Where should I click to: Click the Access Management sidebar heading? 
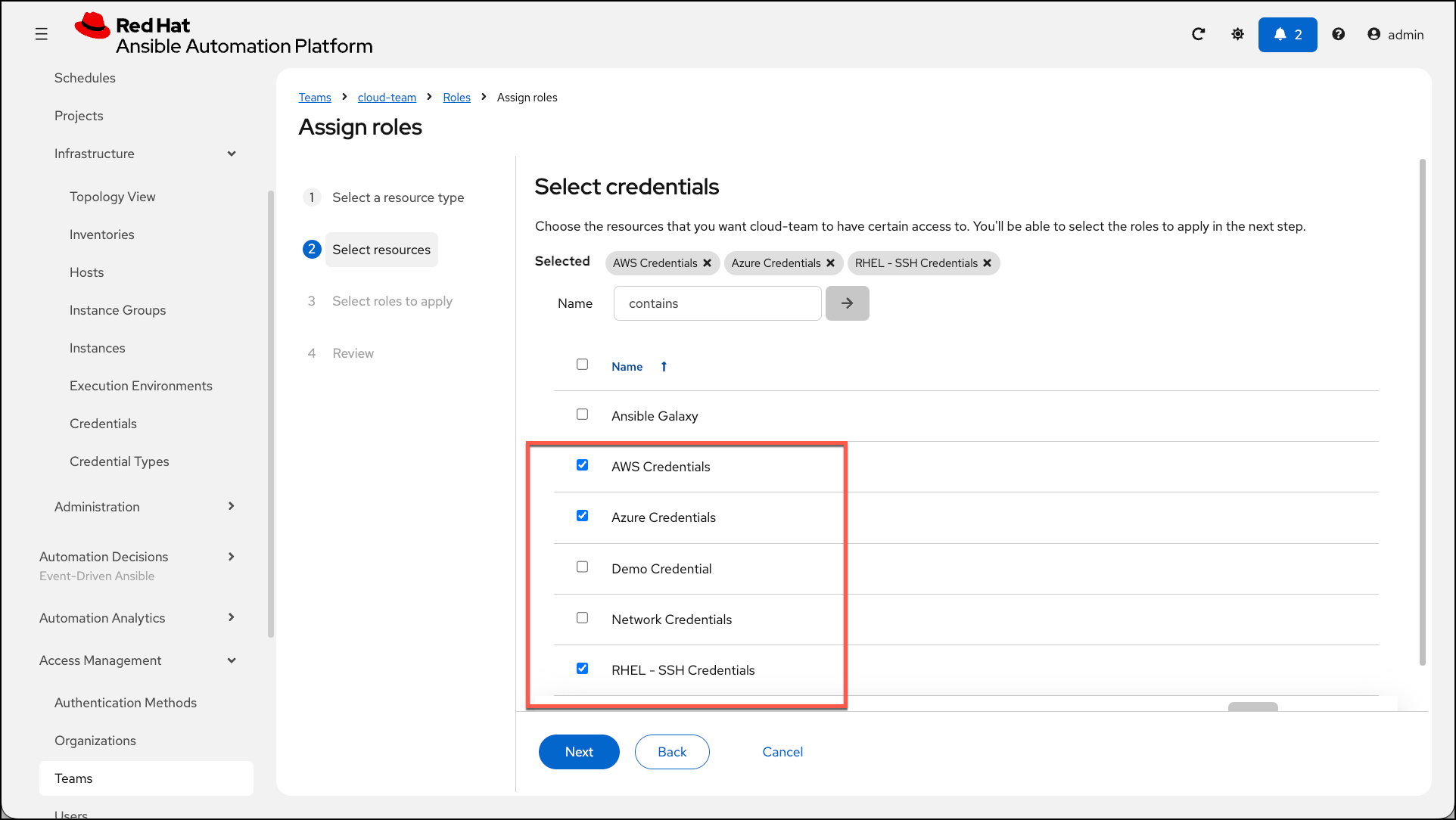101,660
